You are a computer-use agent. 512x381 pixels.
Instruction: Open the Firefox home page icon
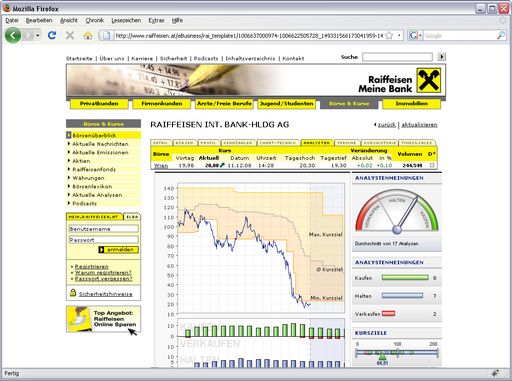(88, 35)
